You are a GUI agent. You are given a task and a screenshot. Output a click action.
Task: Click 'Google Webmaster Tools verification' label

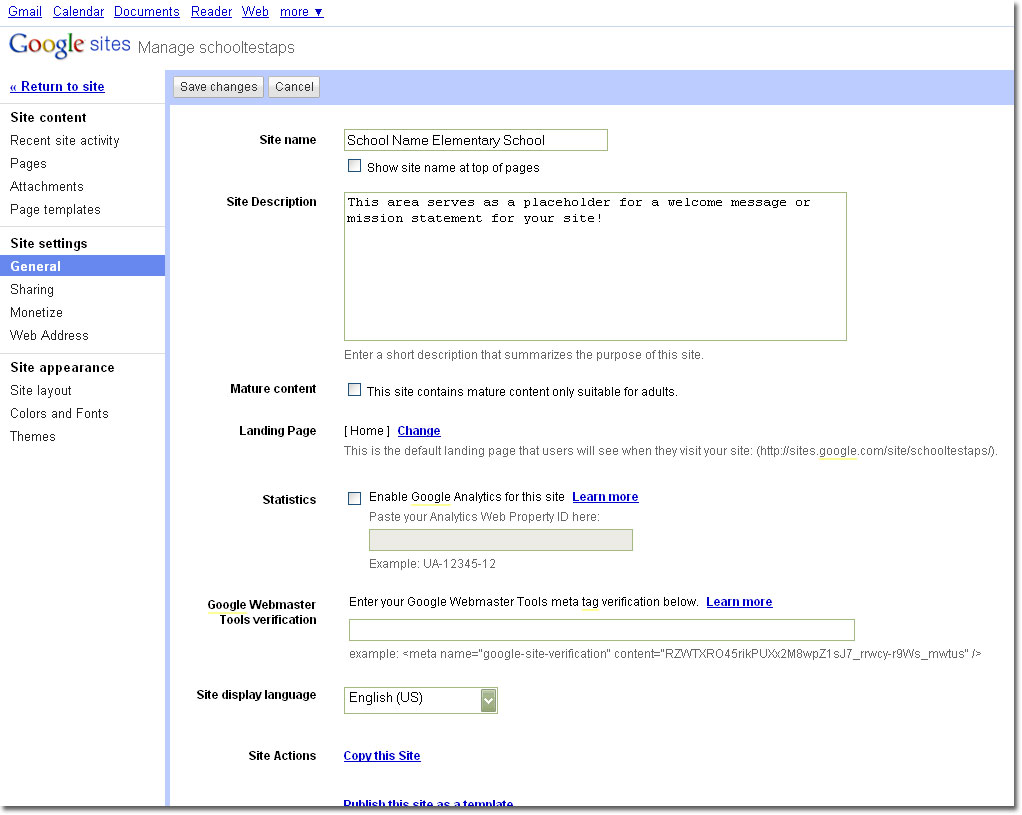tap(262, 612)
